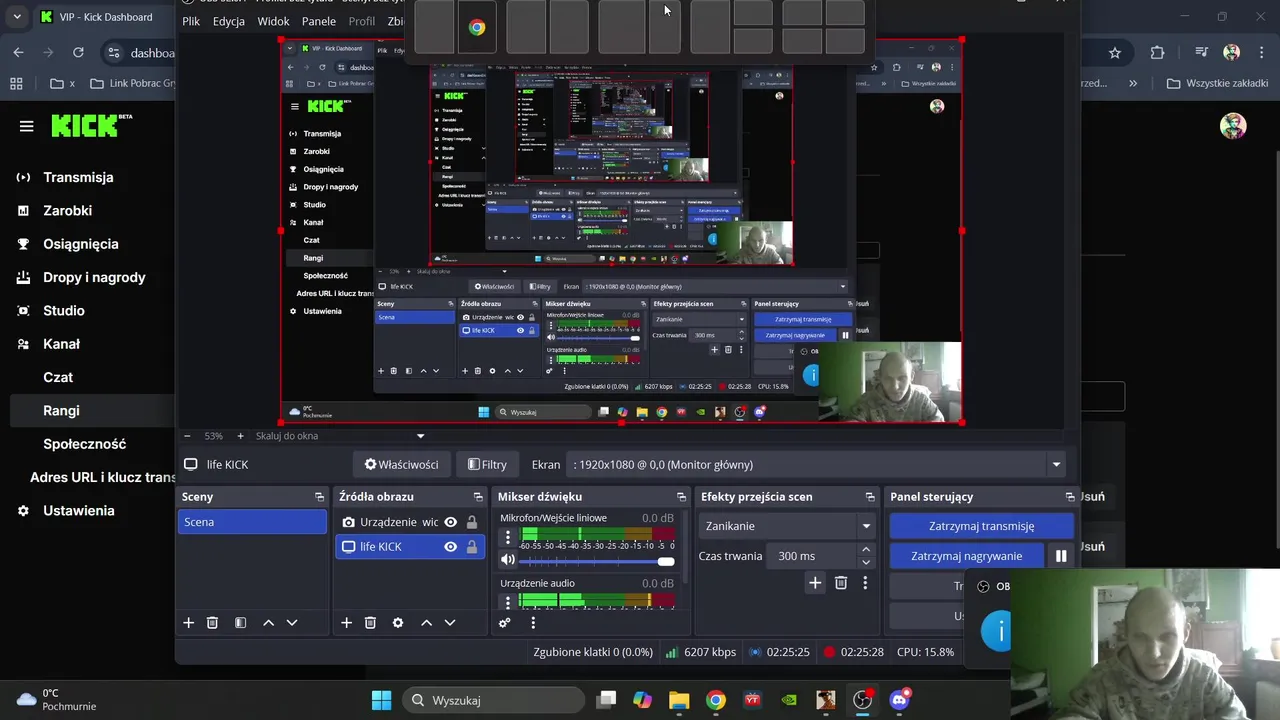The image size is (1280, 720).
Task: Open Studio in Kick sidebar
Action: click(63, 311)
